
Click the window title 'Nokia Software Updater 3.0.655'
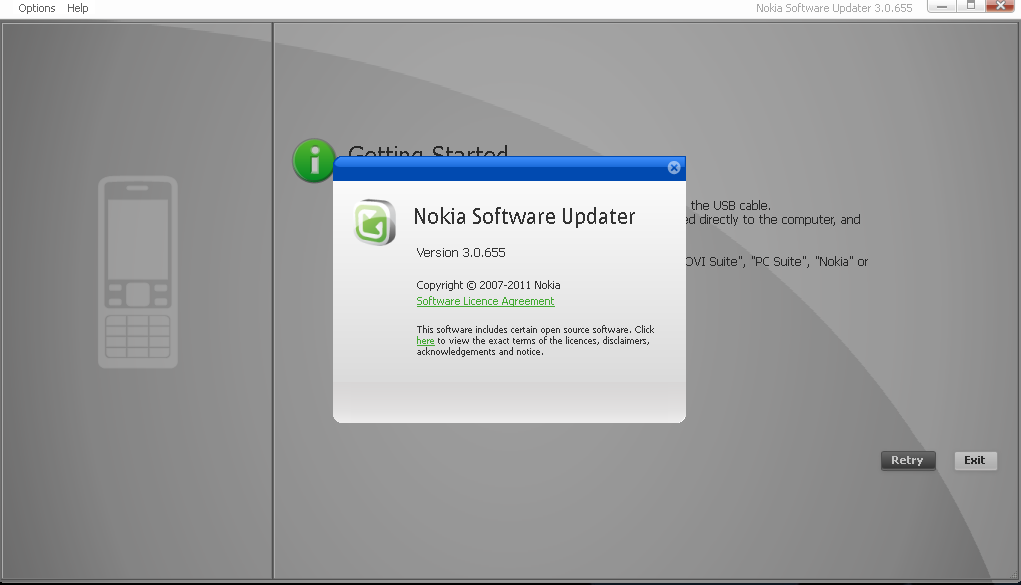click(x=833, y=8)
